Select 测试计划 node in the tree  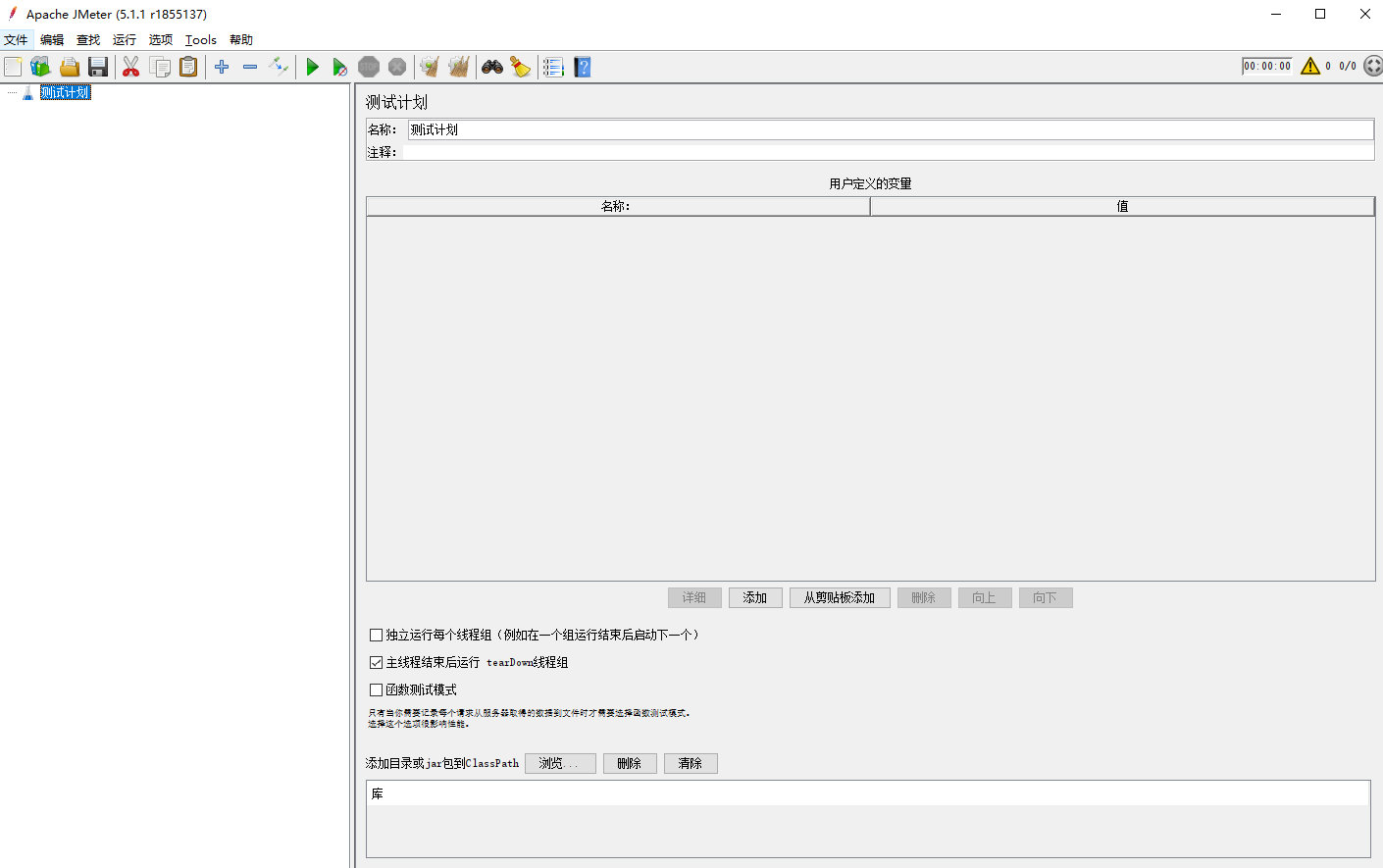66,92
